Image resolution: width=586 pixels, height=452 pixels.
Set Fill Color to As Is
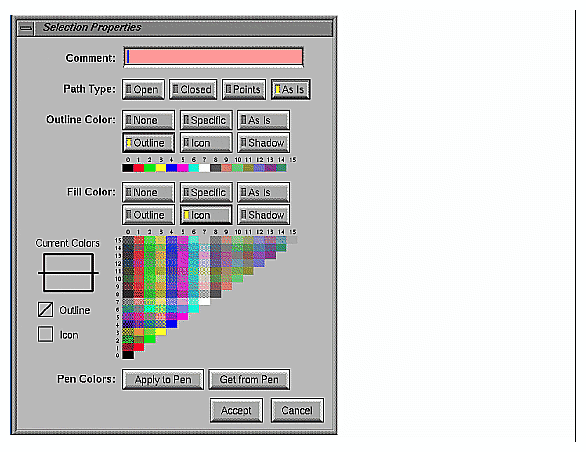pos(263,192)
